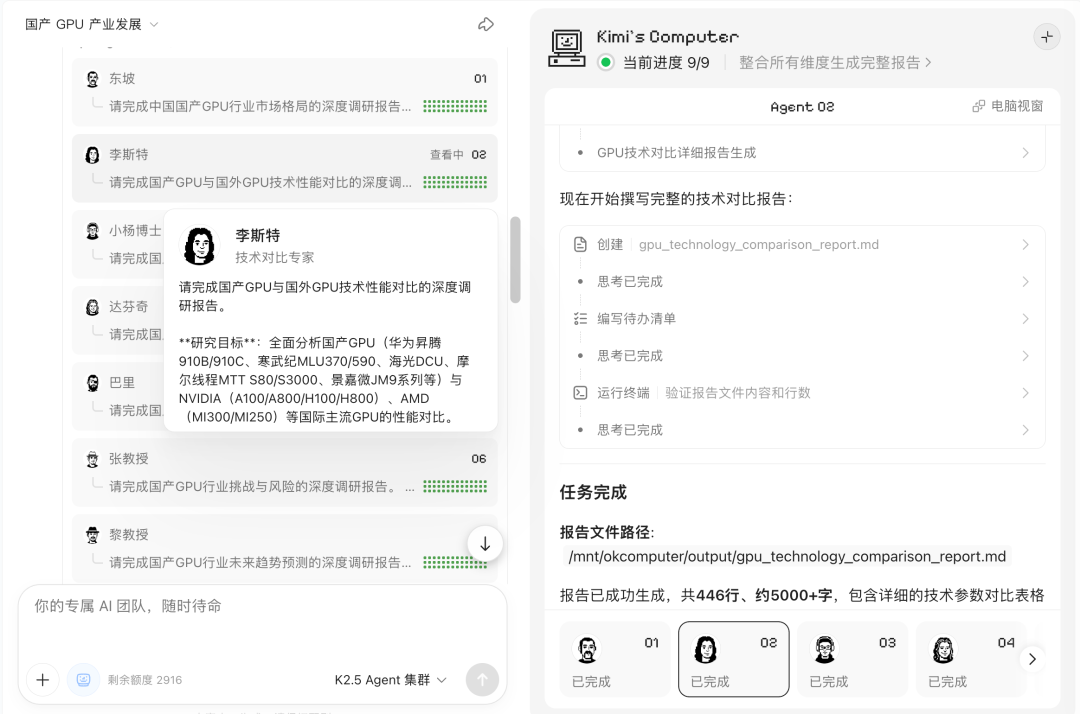The image size is (1080, 714).
Task: Open the 电脑视窗 computer window view
Action: [x=1008, y=106]
